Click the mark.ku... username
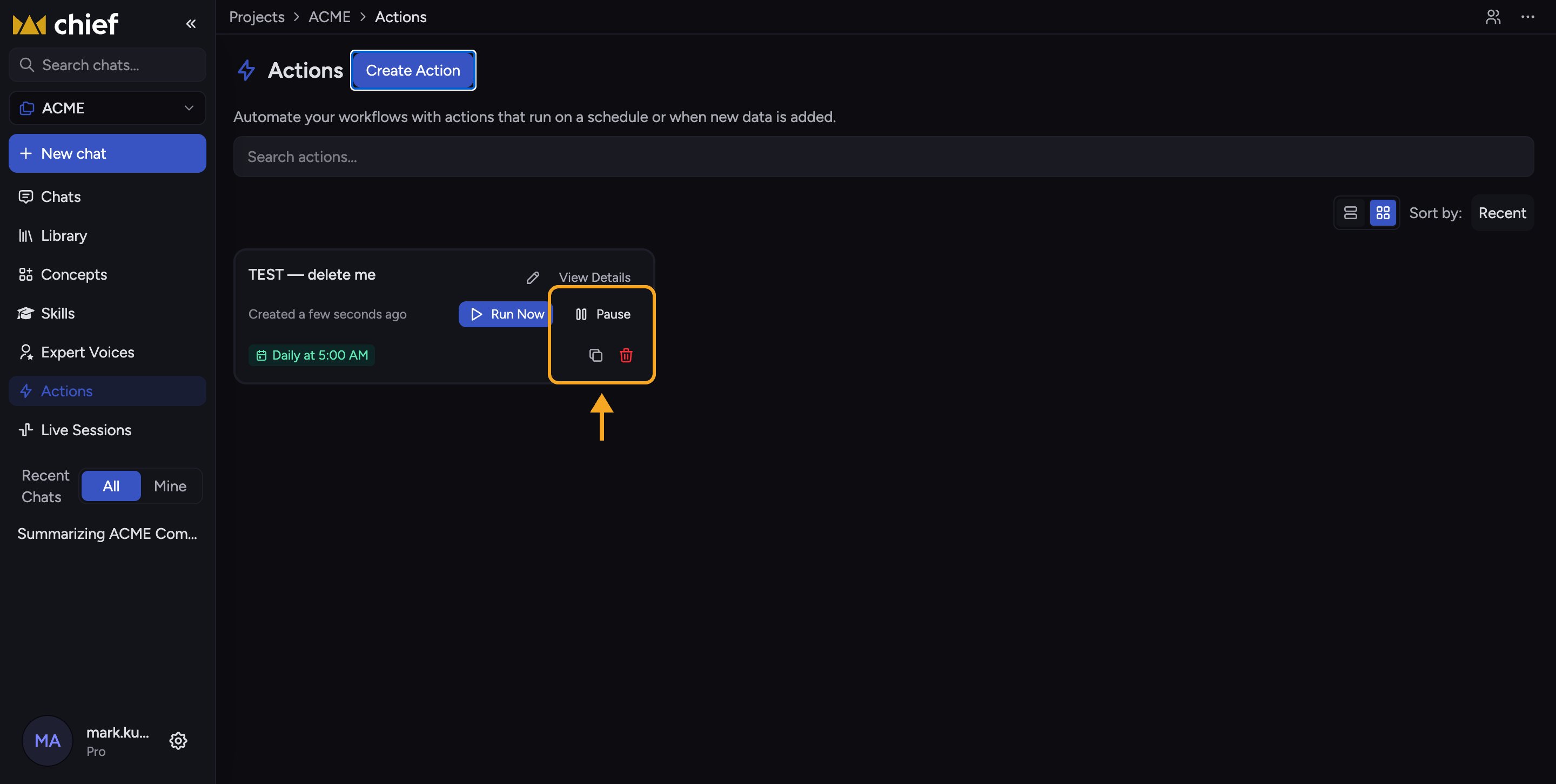The image size is (1556, 784). 118,733
